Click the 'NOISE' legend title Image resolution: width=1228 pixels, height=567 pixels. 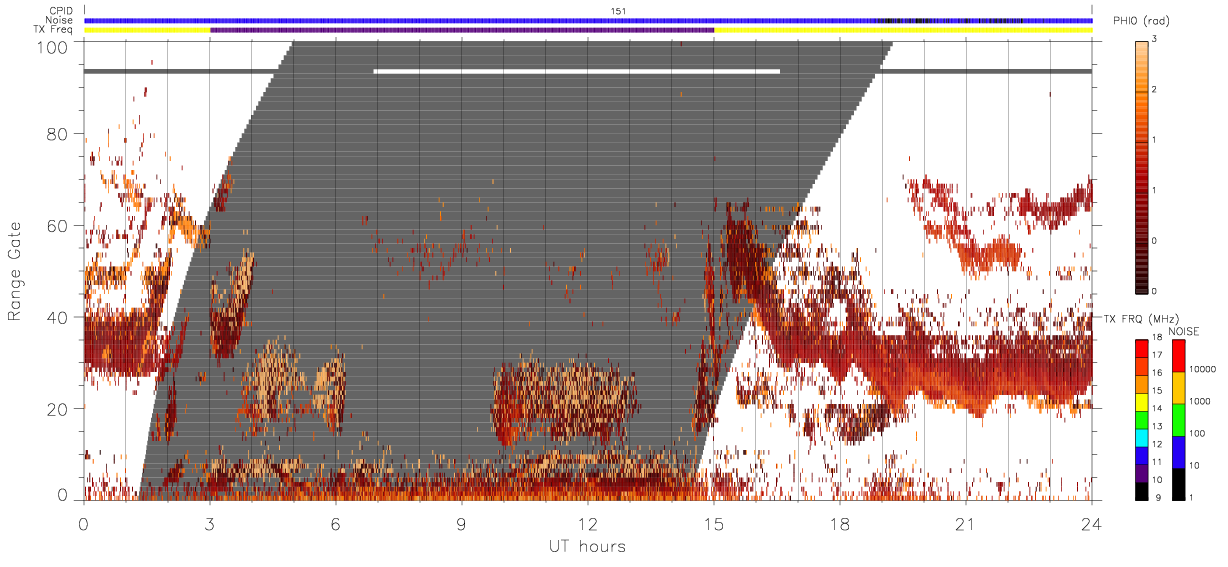1185,331
